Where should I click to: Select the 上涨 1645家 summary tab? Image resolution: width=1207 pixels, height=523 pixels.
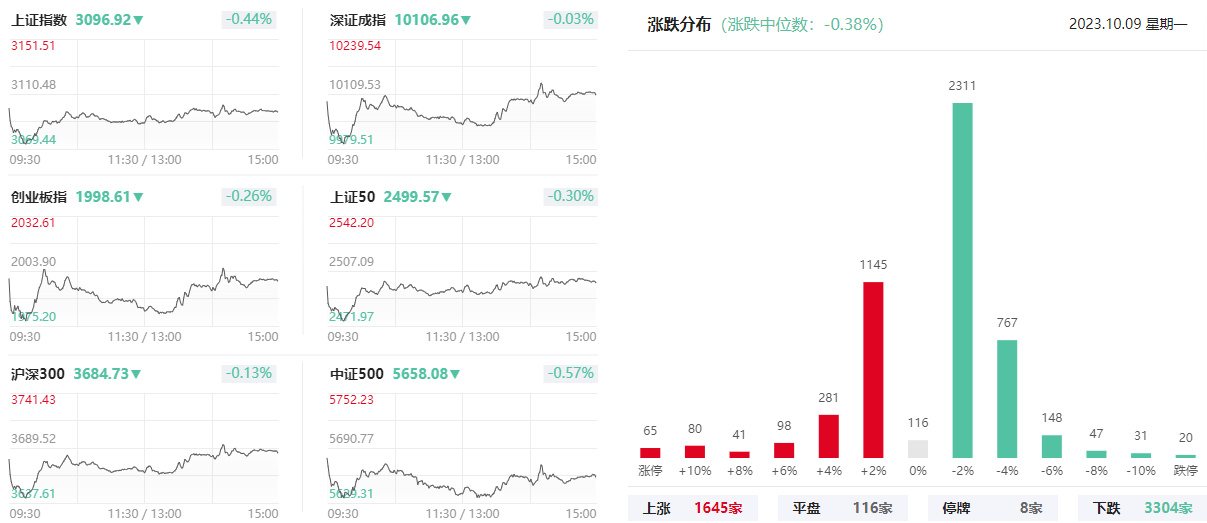[692, 508]
